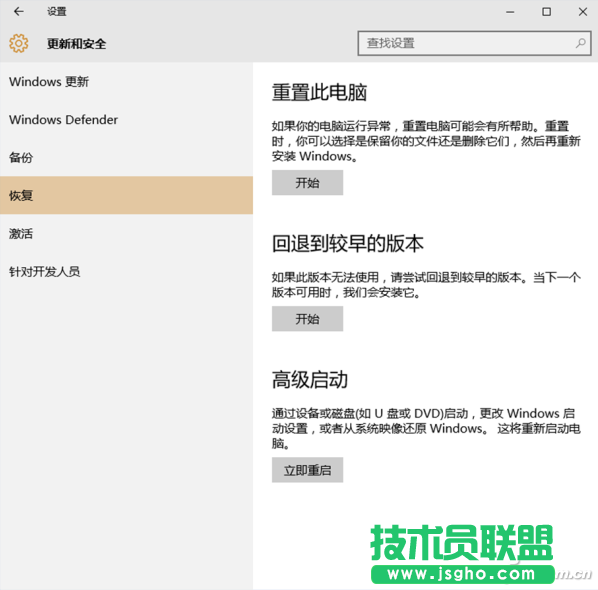Click 开始 under 回退到较早的版本
The image size is (598, 590).
(x=307, y=319)
